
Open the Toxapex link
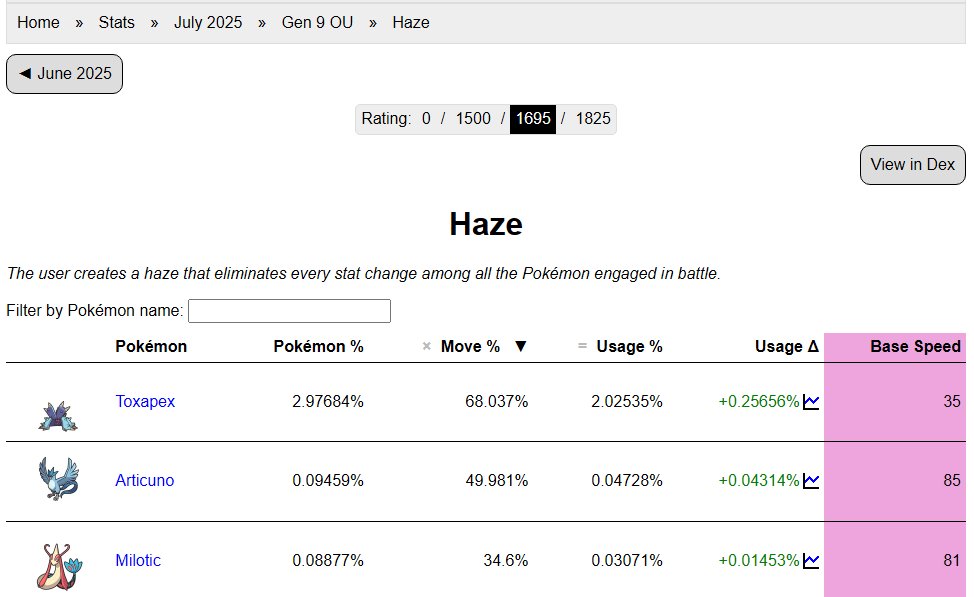click(145, 402)
